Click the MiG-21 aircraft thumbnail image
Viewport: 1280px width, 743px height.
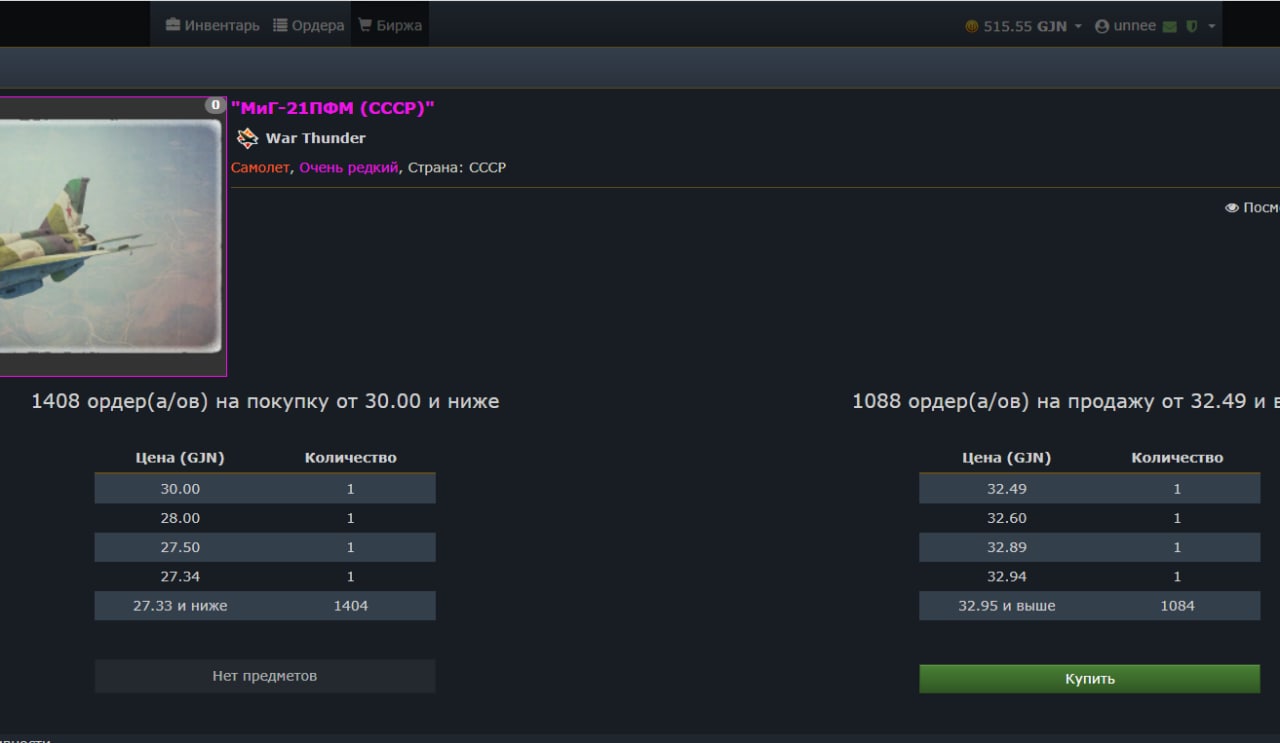point(111,236)
